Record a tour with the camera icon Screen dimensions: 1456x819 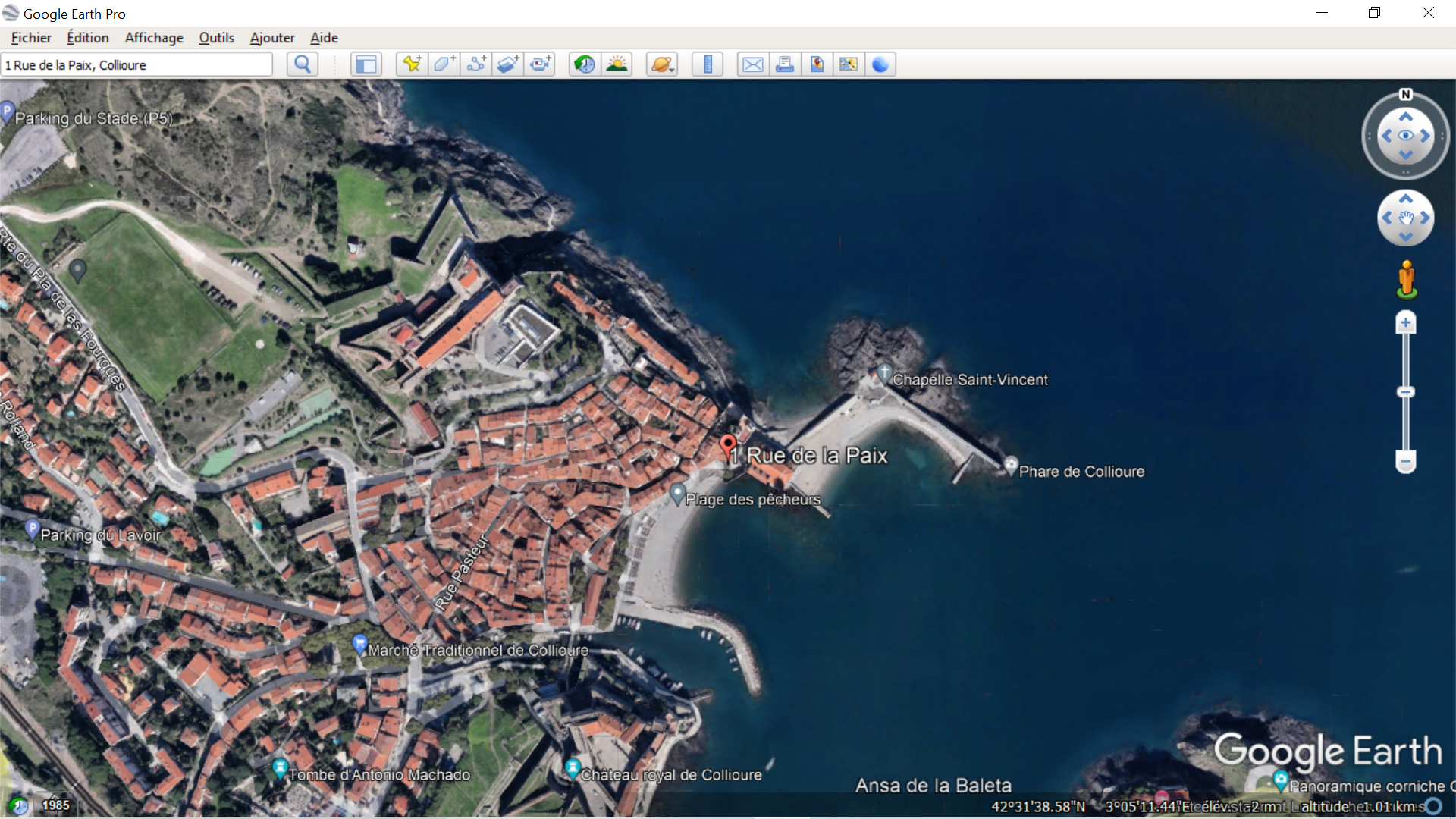[x=541, y=64]
